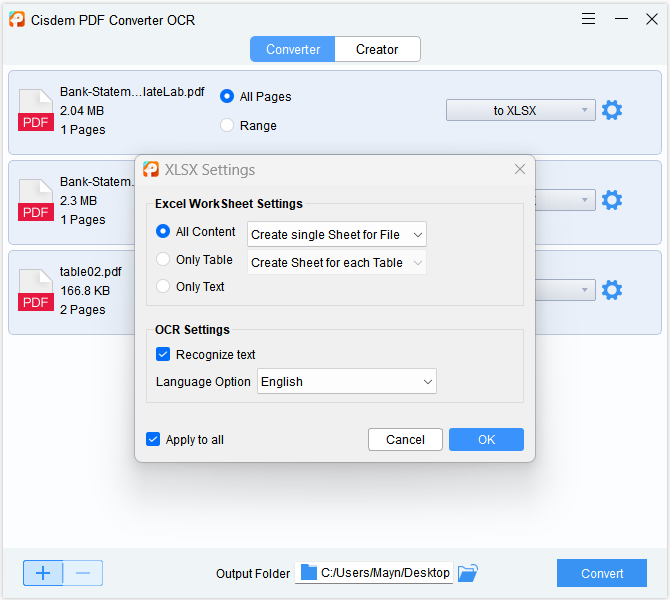Click Cisdem logo in XLSX Settings title
670x600 pixels.
point(151,169)
